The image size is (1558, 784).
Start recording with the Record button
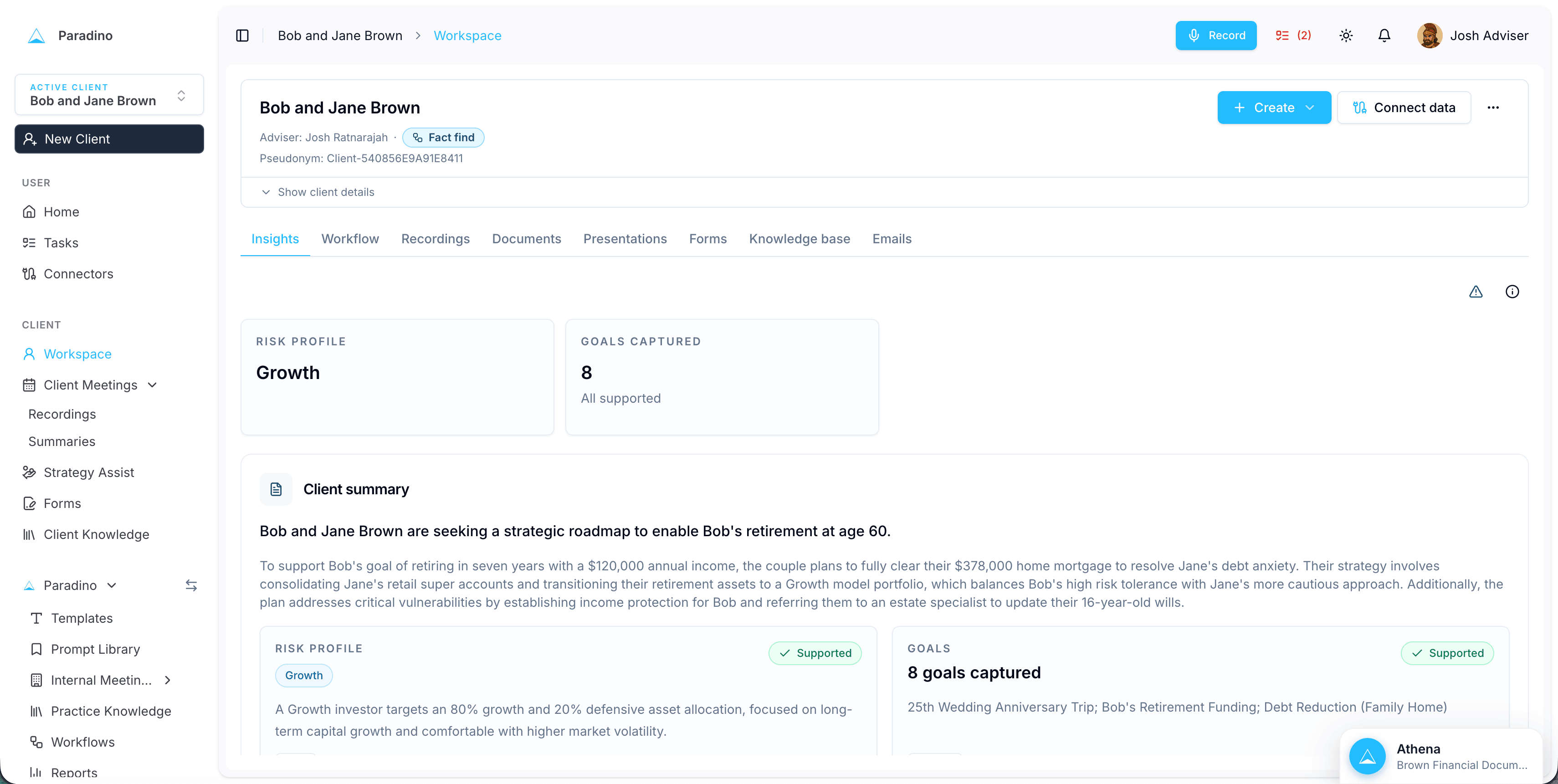(1216, 36)
